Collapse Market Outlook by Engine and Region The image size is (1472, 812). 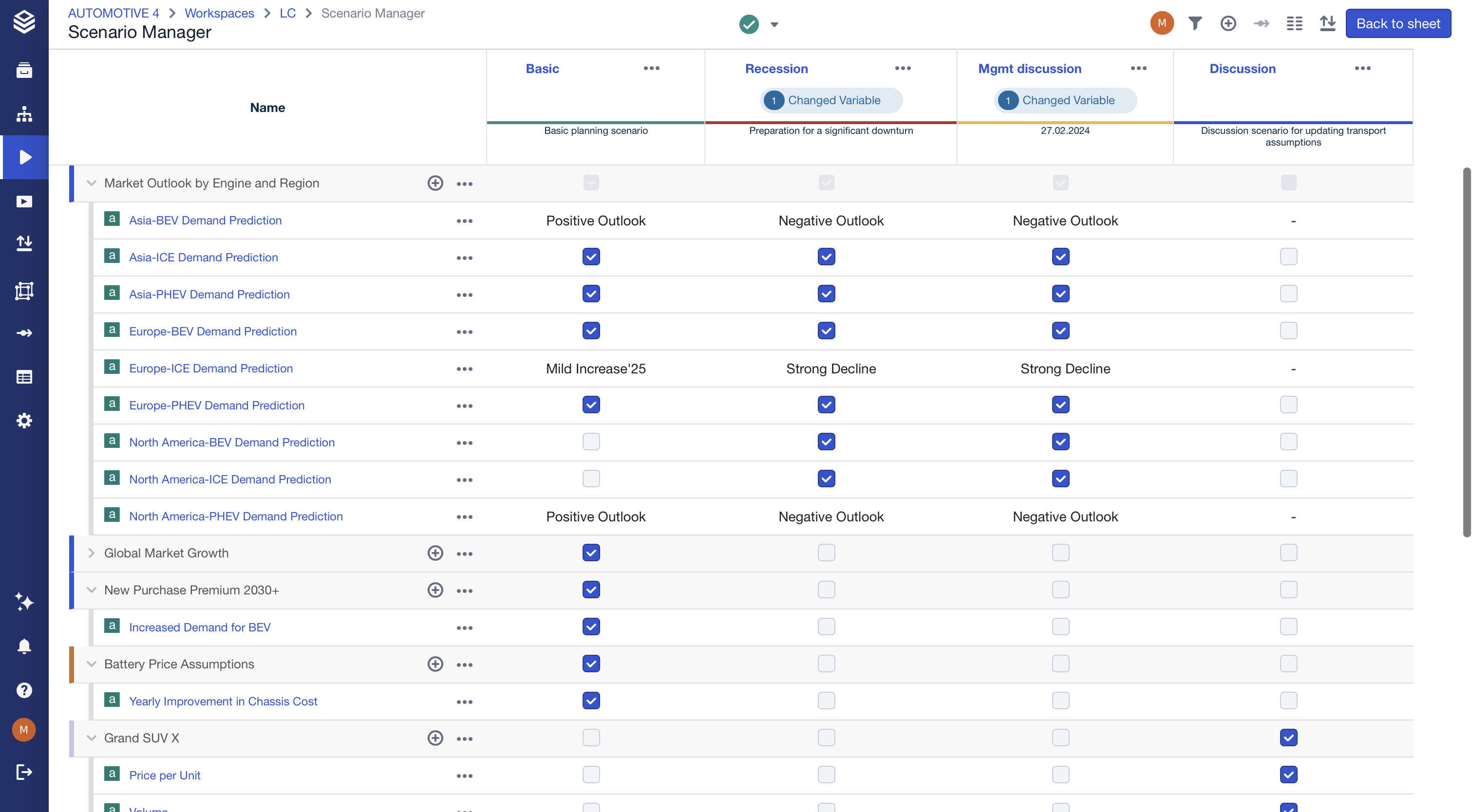click(92, 184)
